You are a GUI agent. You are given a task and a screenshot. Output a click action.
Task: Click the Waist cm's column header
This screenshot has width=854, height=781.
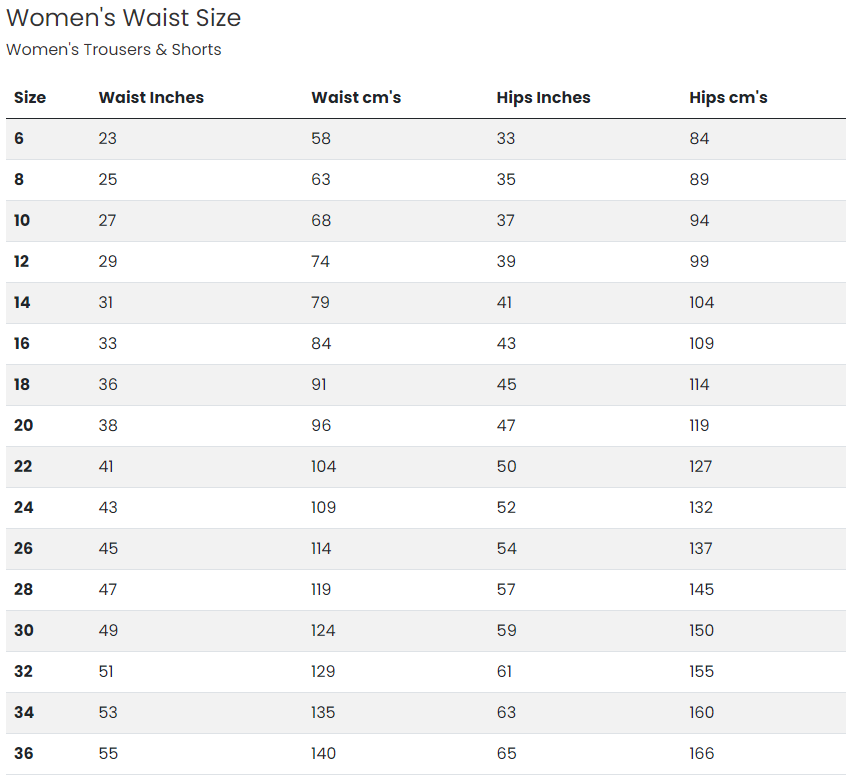tap(356, 97)
